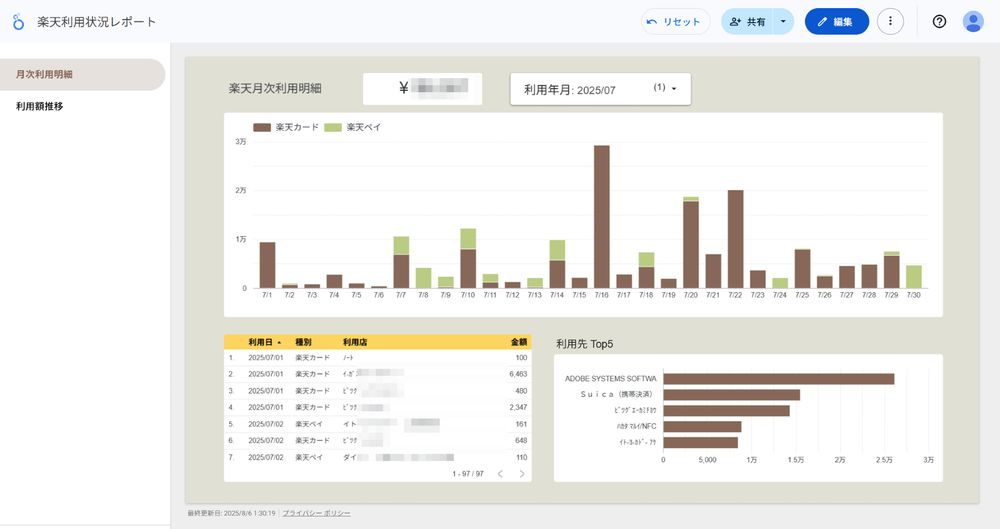This screenshot has height=529, width=1000.
Task: Click the Suica (携帯決済) bar label
Action: tap(616, 394)
